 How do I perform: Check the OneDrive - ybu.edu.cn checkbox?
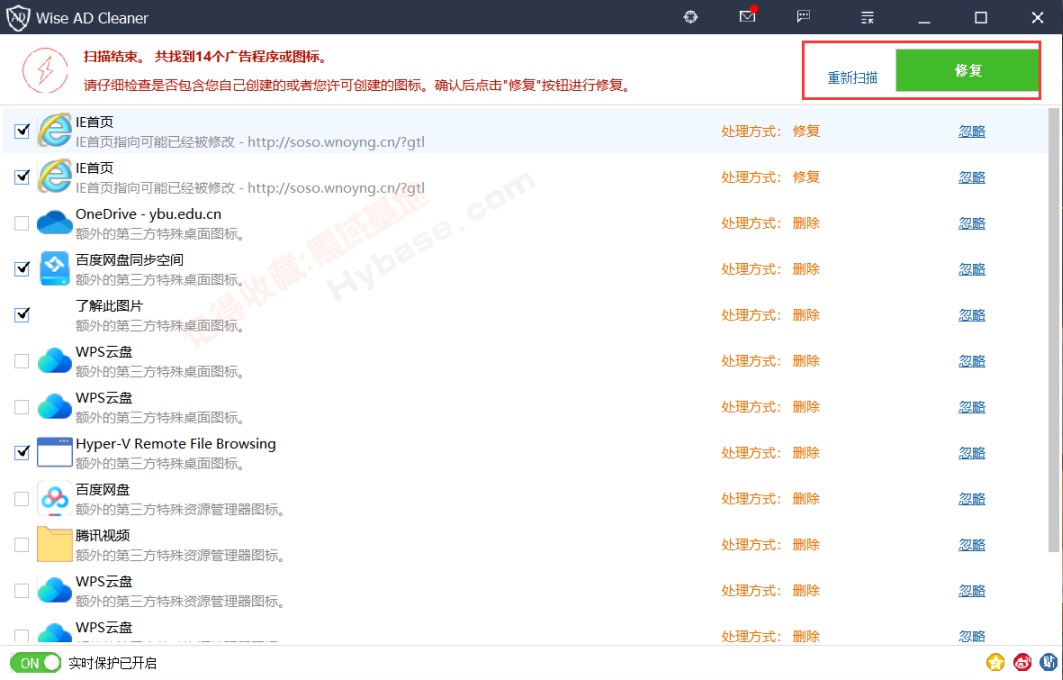coord(22,222)
